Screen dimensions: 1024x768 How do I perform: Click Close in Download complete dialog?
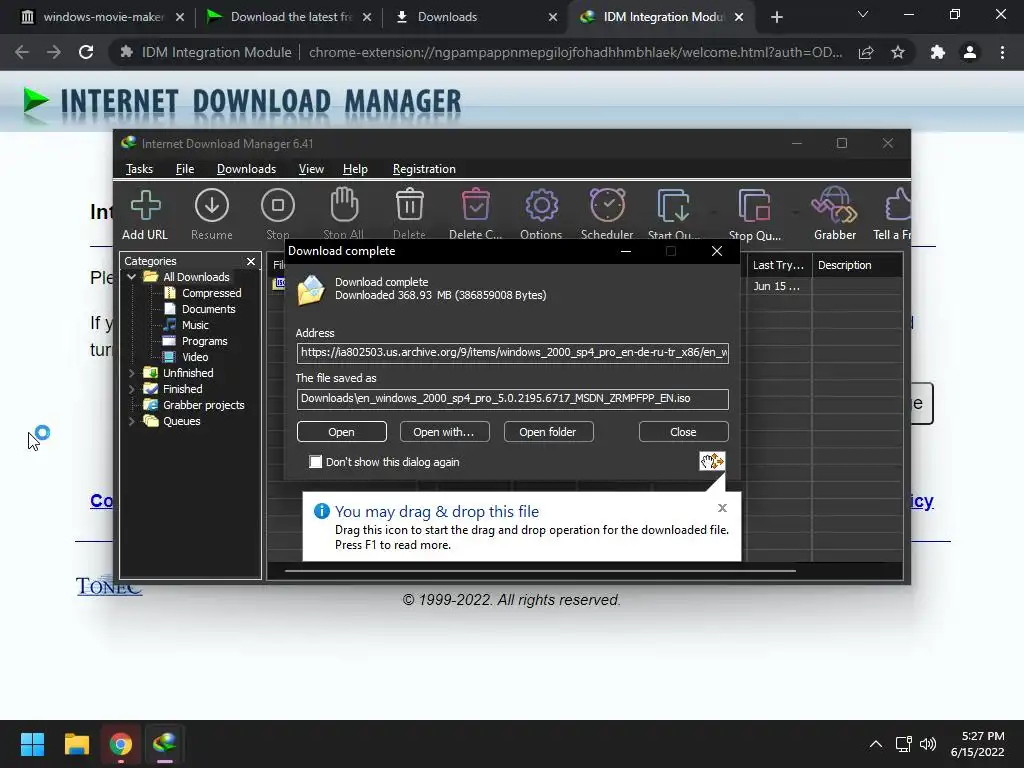tap(683, 432)
